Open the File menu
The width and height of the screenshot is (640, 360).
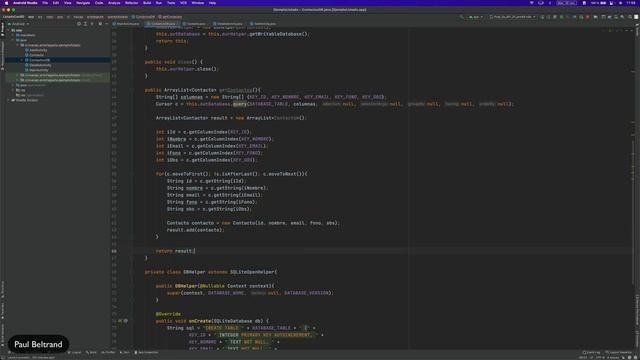pos(45,3)
